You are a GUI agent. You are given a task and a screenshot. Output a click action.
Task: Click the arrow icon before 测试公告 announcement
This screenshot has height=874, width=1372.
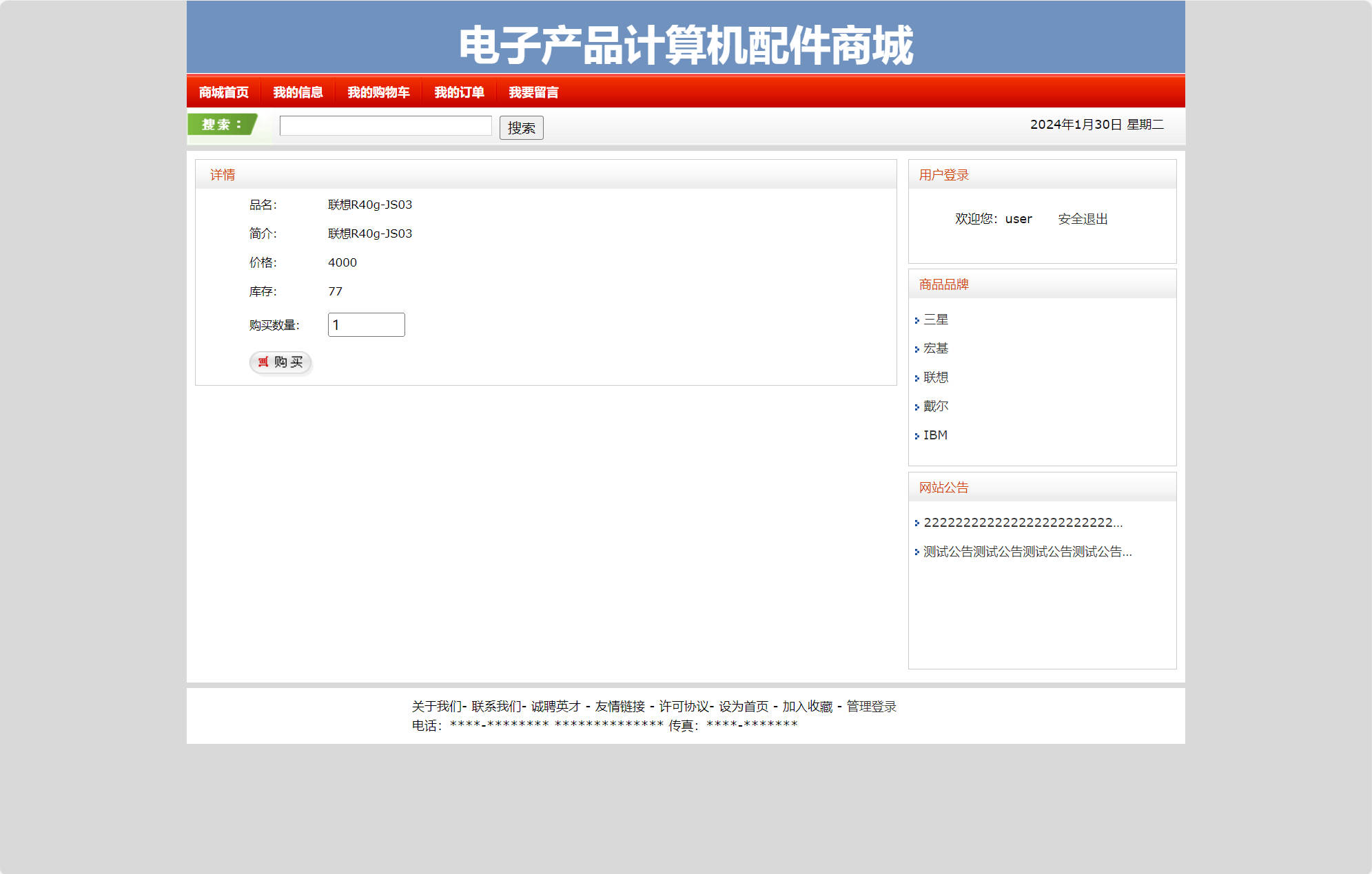tap(917, 552)
